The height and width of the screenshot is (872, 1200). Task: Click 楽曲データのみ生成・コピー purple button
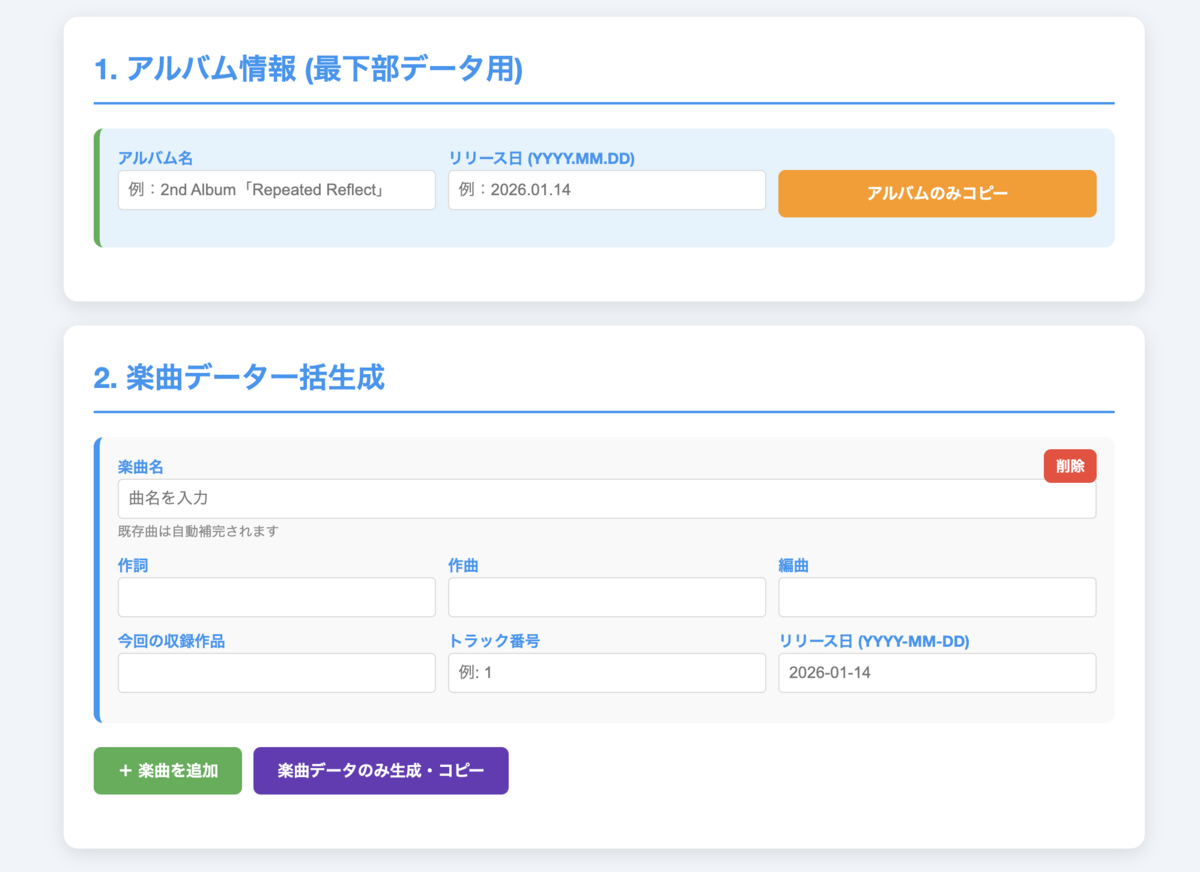tap(381, 771)
